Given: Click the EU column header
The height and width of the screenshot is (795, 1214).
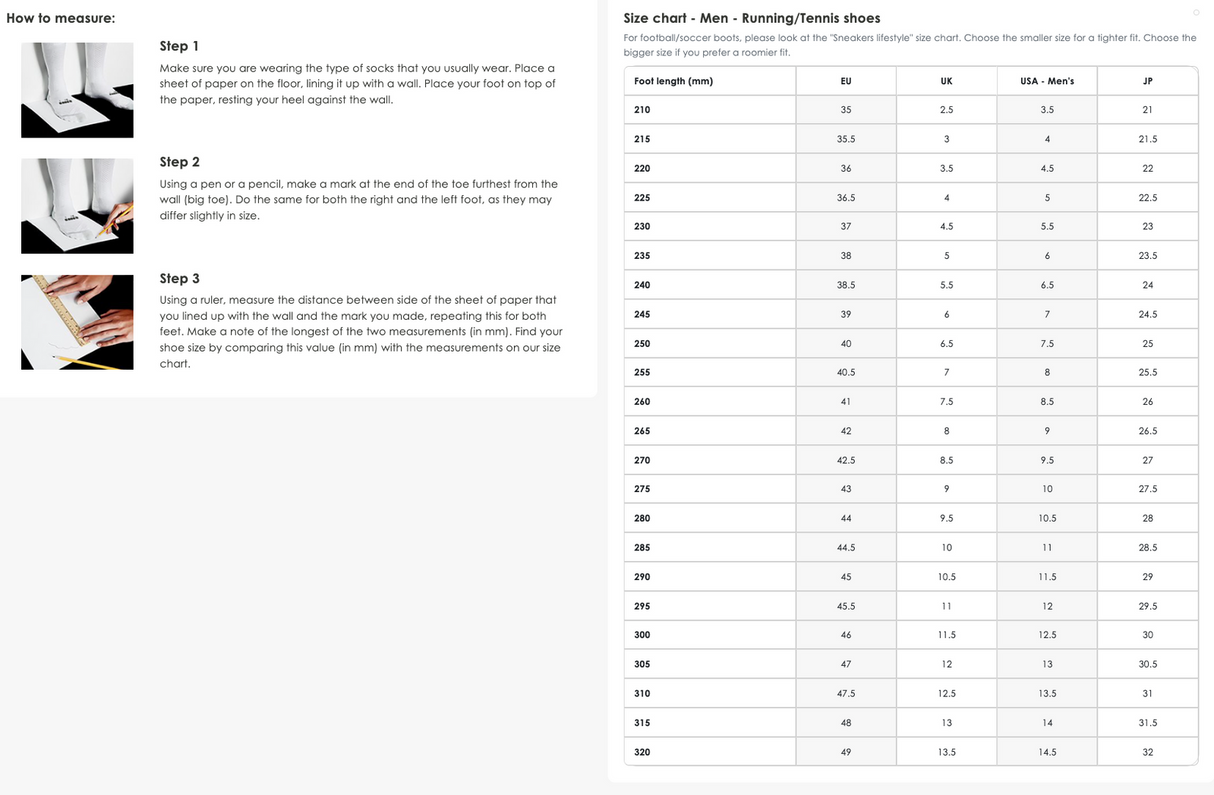Looking at the screenshot, I should click(846, 81).
